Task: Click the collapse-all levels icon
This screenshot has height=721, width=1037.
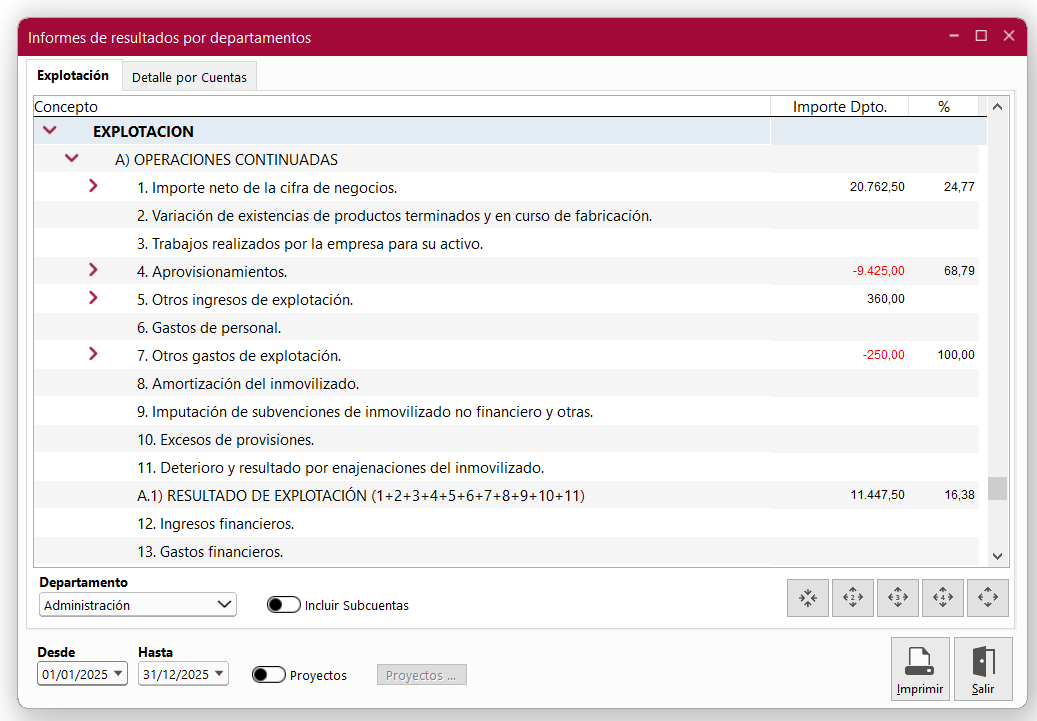Action: point(808,598)
